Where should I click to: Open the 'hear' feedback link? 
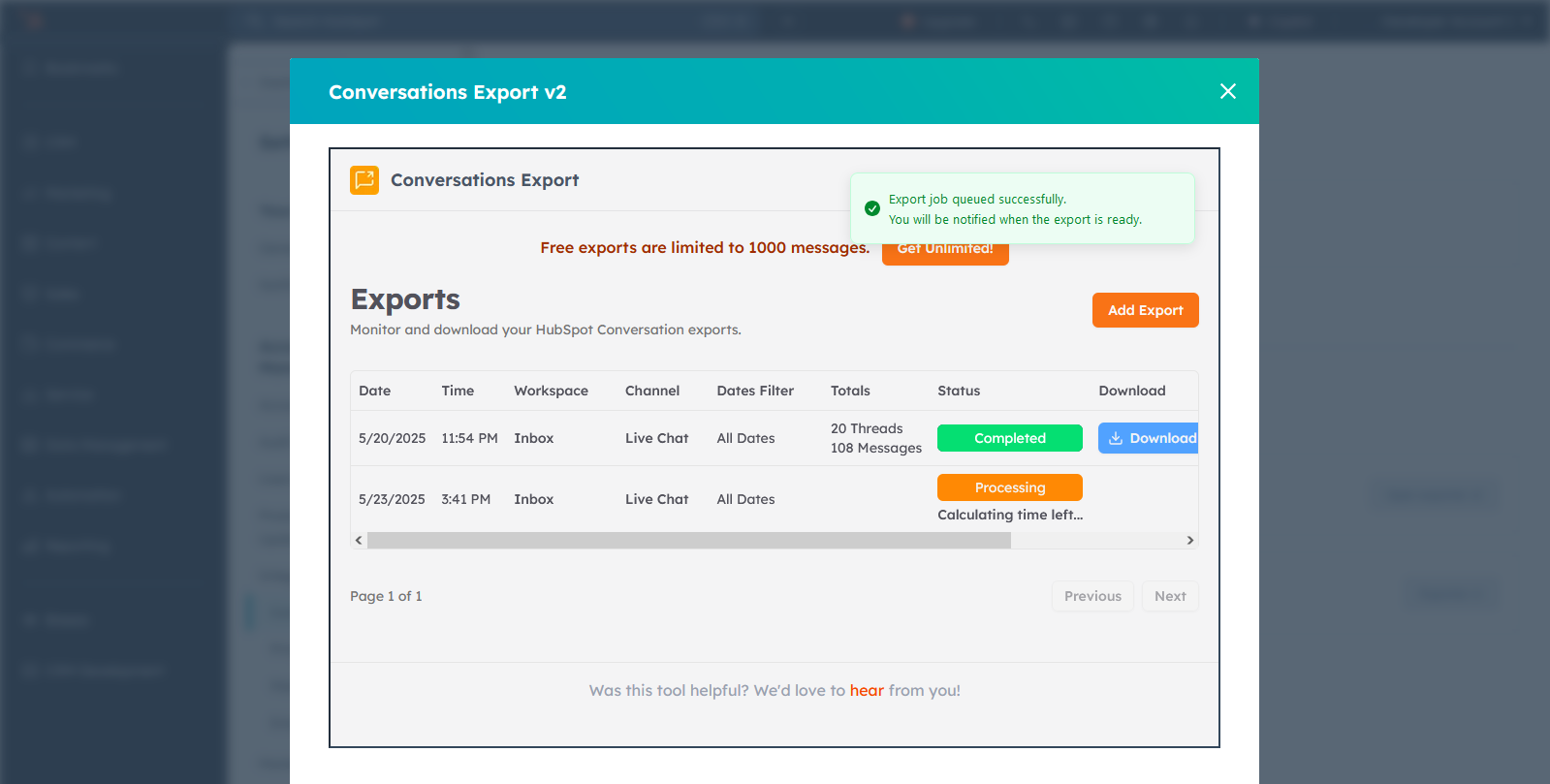pyautogui.click(x=867, y=690)
